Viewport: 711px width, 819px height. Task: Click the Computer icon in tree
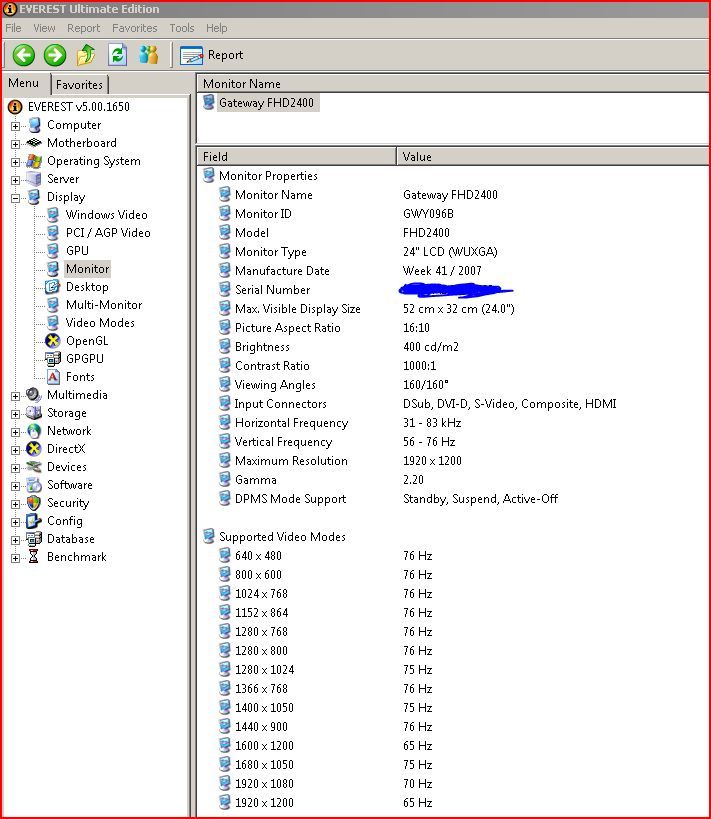[34, 125]
